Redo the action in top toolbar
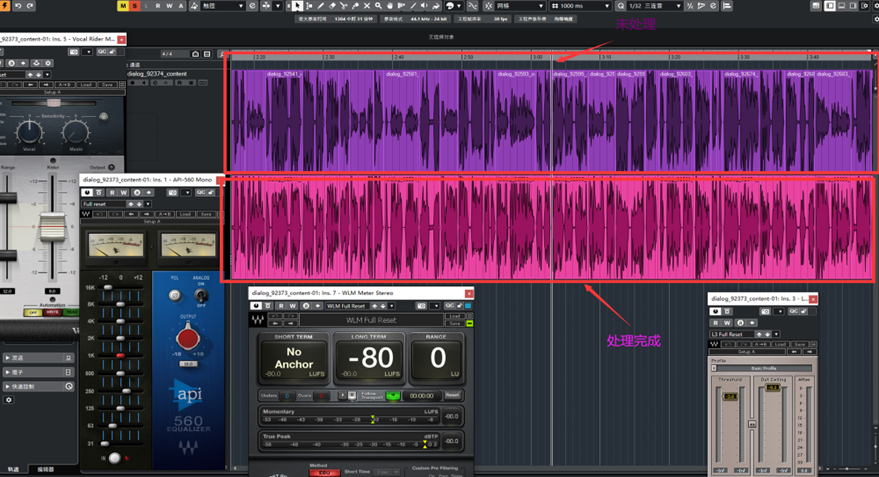 tap(30, 6)
